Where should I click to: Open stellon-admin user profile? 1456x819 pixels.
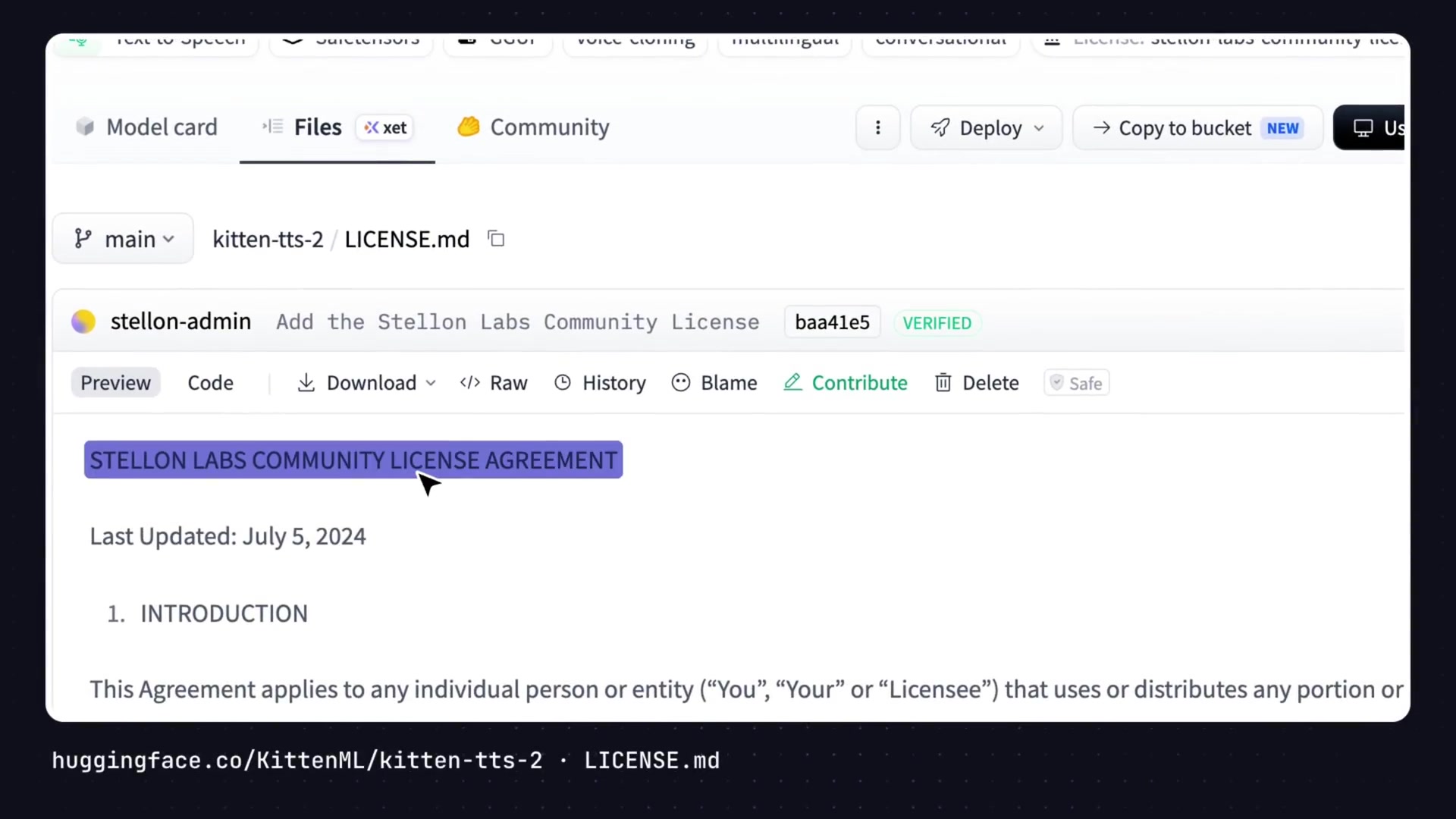click(x=180, y=322)
